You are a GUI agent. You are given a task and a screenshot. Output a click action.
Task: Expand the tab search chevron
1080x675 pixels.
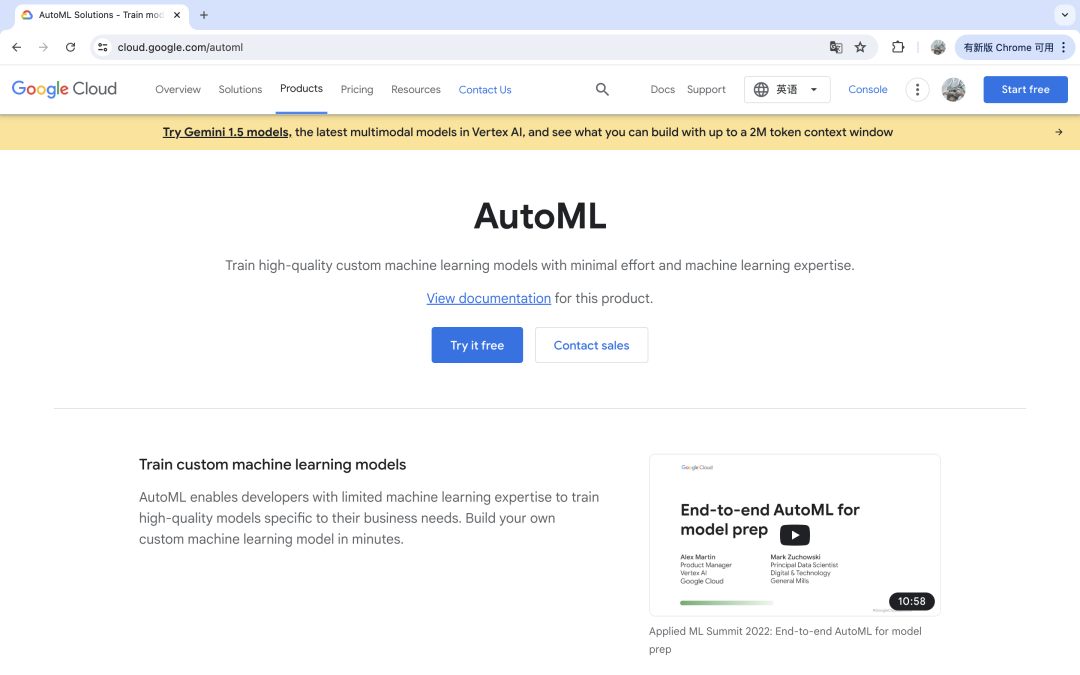(1065, 14)
